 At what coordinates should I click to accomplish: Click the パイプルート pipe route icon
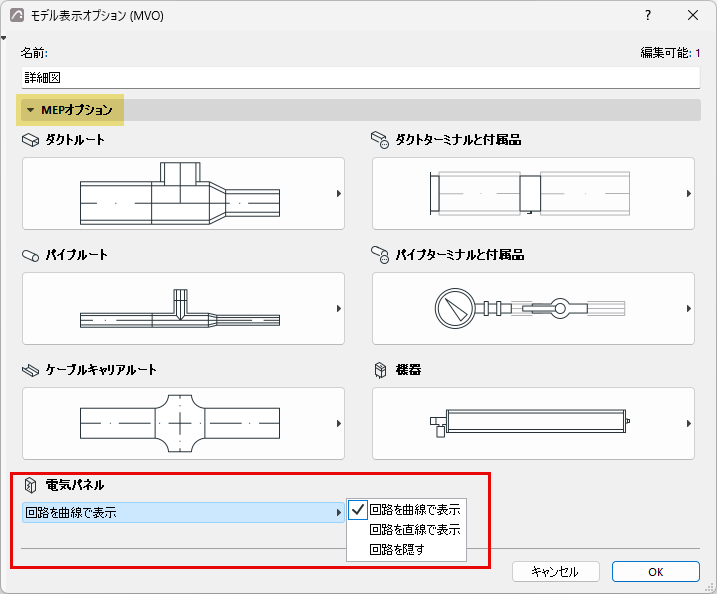pos(31,256)
